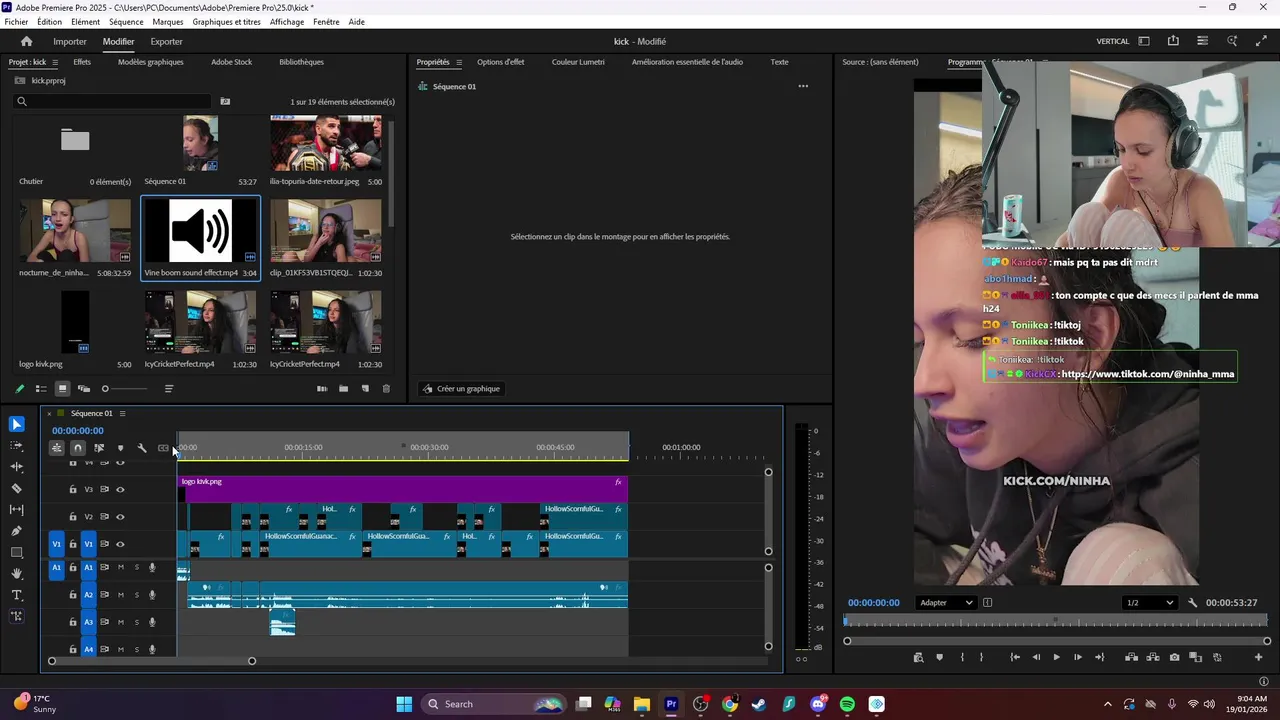Viewport: 1280px width, 720px height.
Task: Open the 1/2 playback resolution dropdown
Action: pyautogui.click(x=1149, y=603)
